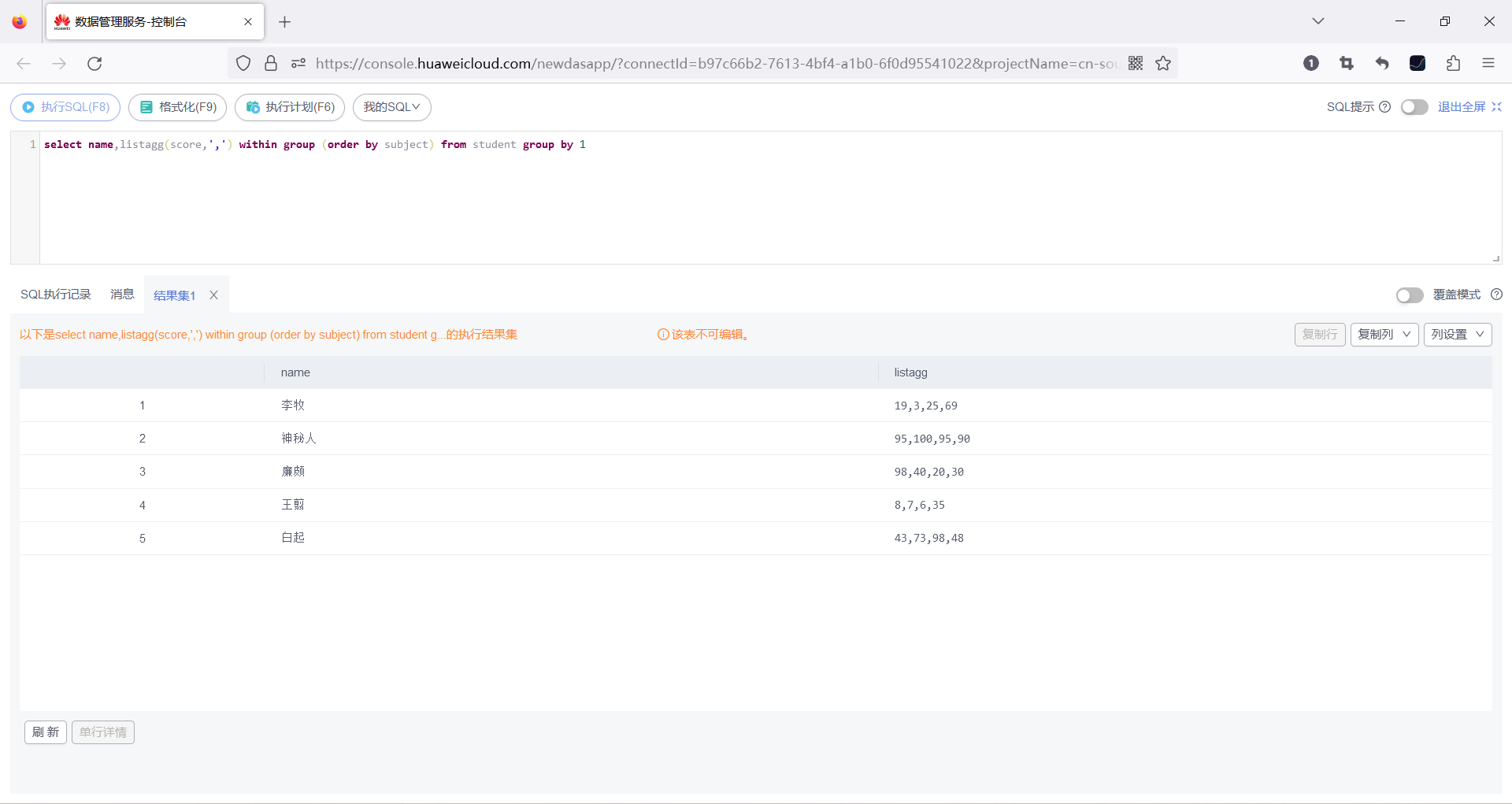
Task: Open the list all tabs chevron
Action: [x=1318, y=21]
